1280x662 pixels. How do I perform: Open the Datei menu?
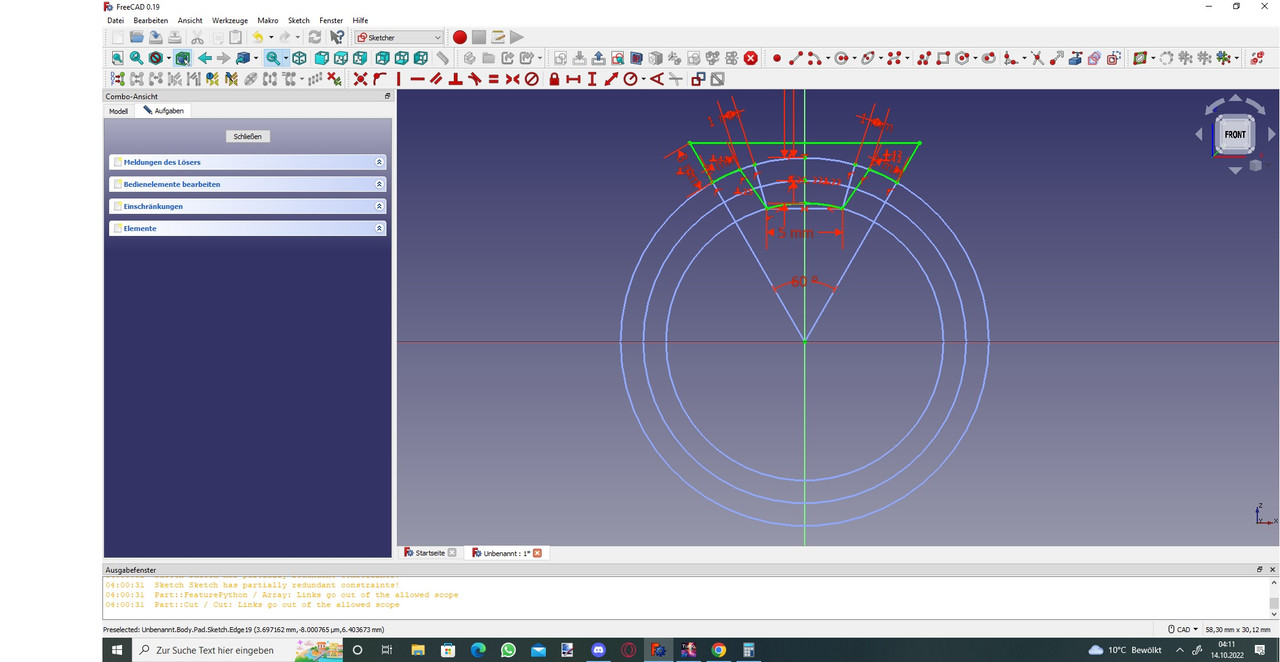pyautogui.click(x=115, y=20)
